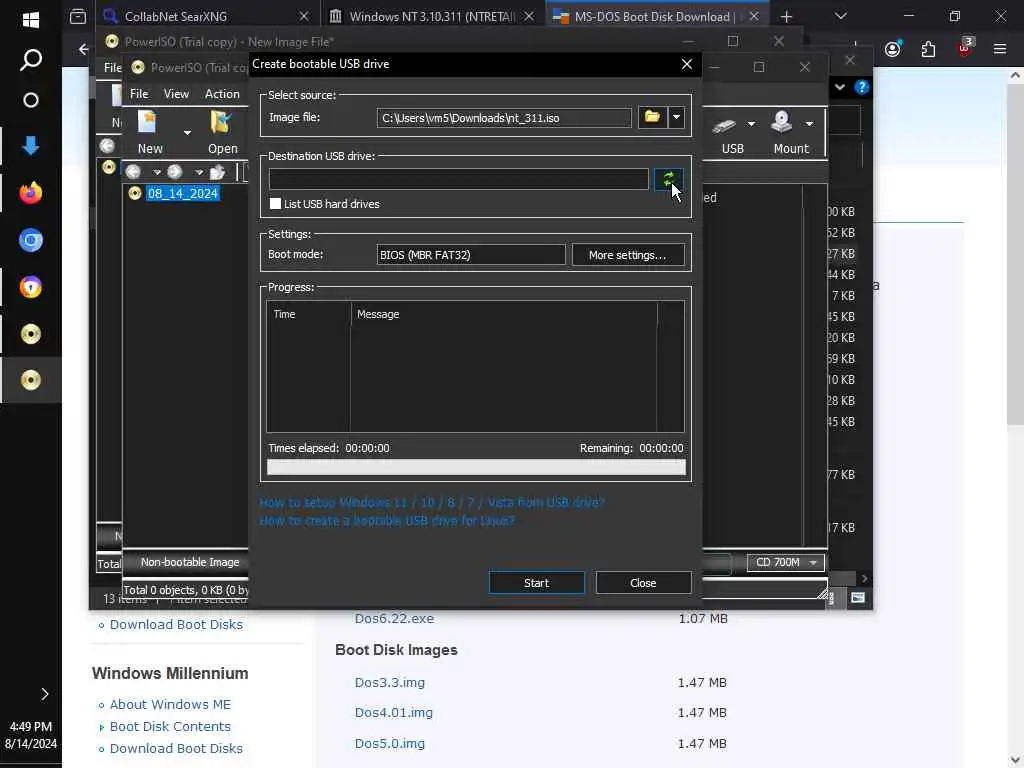Click the red uBlock extension icon
The width and height of the screenshot is (1024, 768).
coord(964,48)
